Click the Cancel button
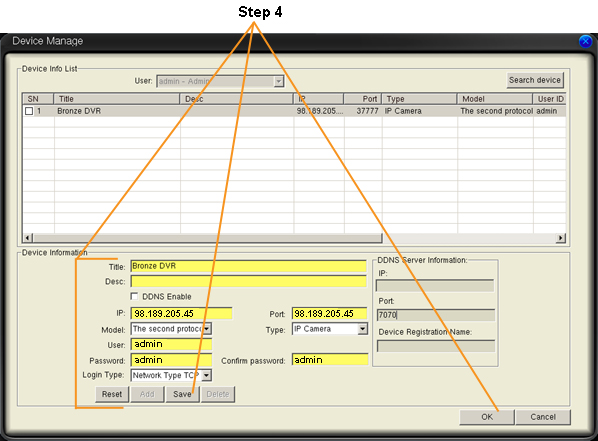Viewport: 598px width, 441px height. [543, 417]
